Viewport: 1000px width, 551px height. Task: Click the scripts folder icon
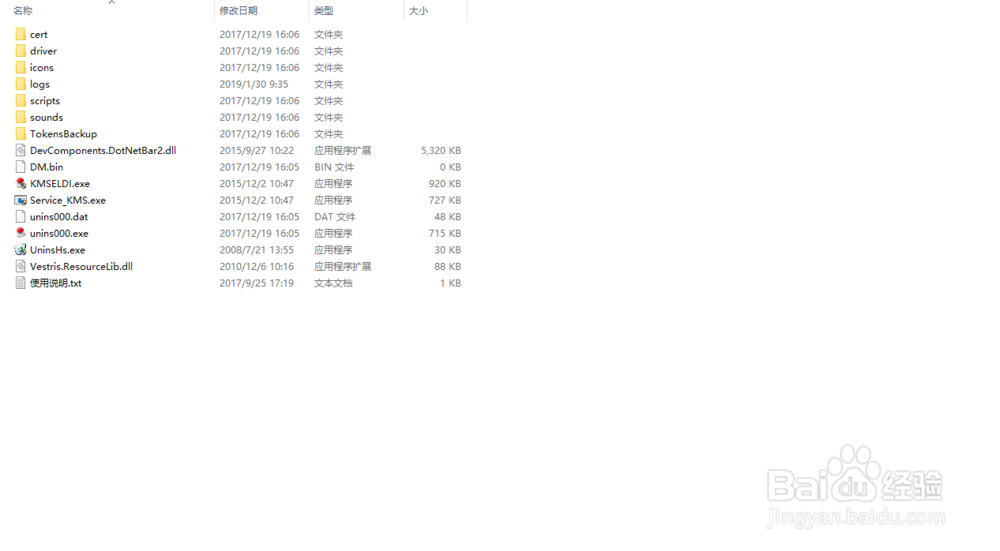tap(20, 100)
